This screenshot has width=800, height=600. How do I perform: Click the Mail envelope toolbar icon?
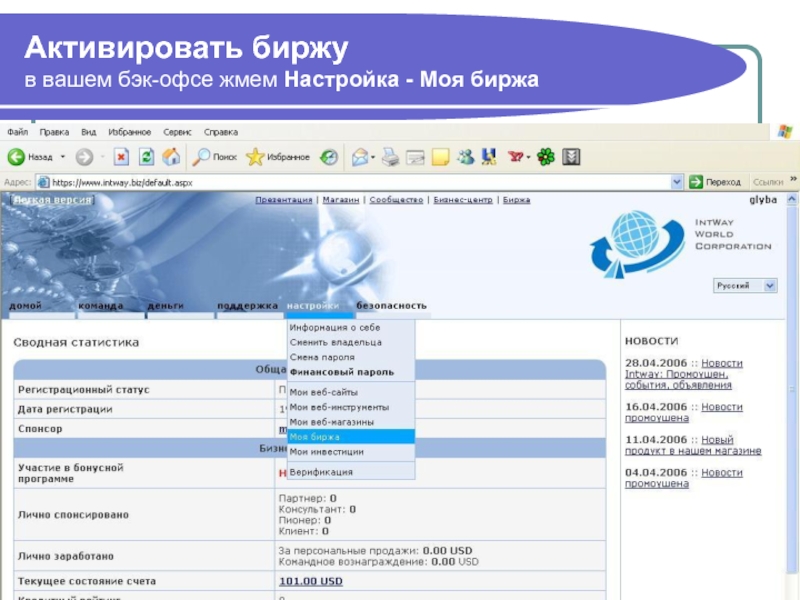(359, 157)
